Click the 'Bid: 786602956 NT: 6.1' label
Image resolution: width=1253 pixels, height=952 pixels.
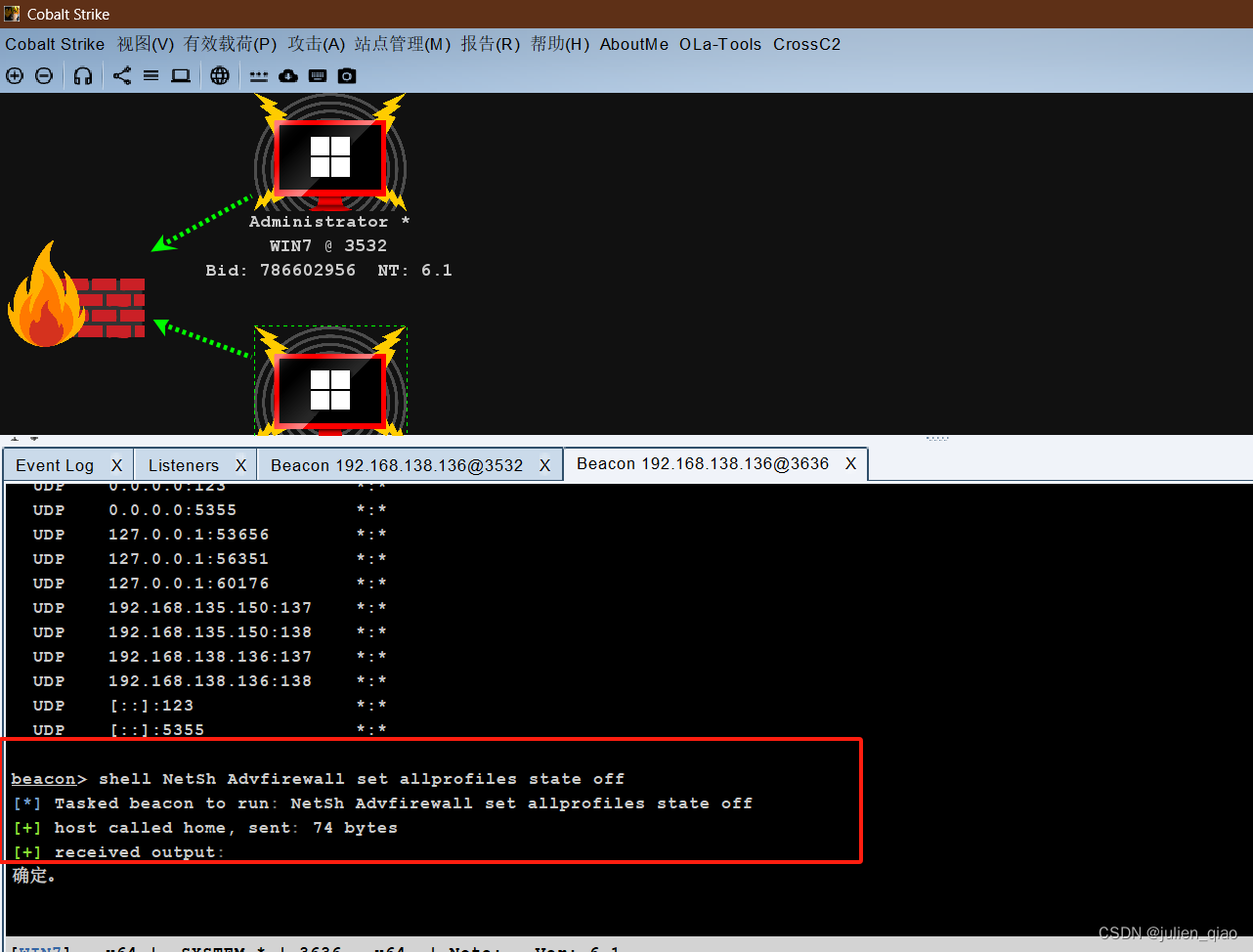(328, 271)
